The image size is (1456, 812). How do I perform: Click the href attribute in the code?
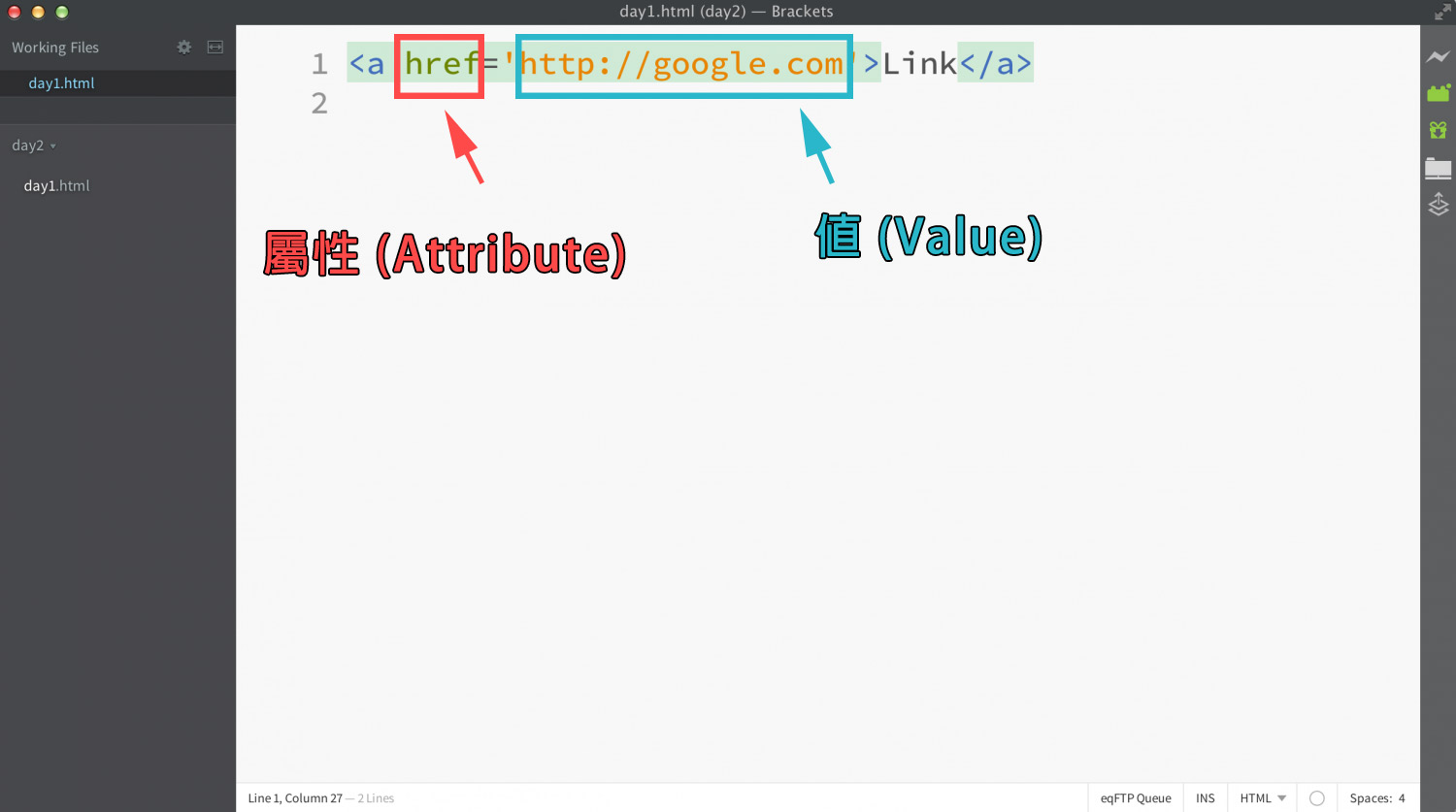pyautogui.click(x=441, y=64)
